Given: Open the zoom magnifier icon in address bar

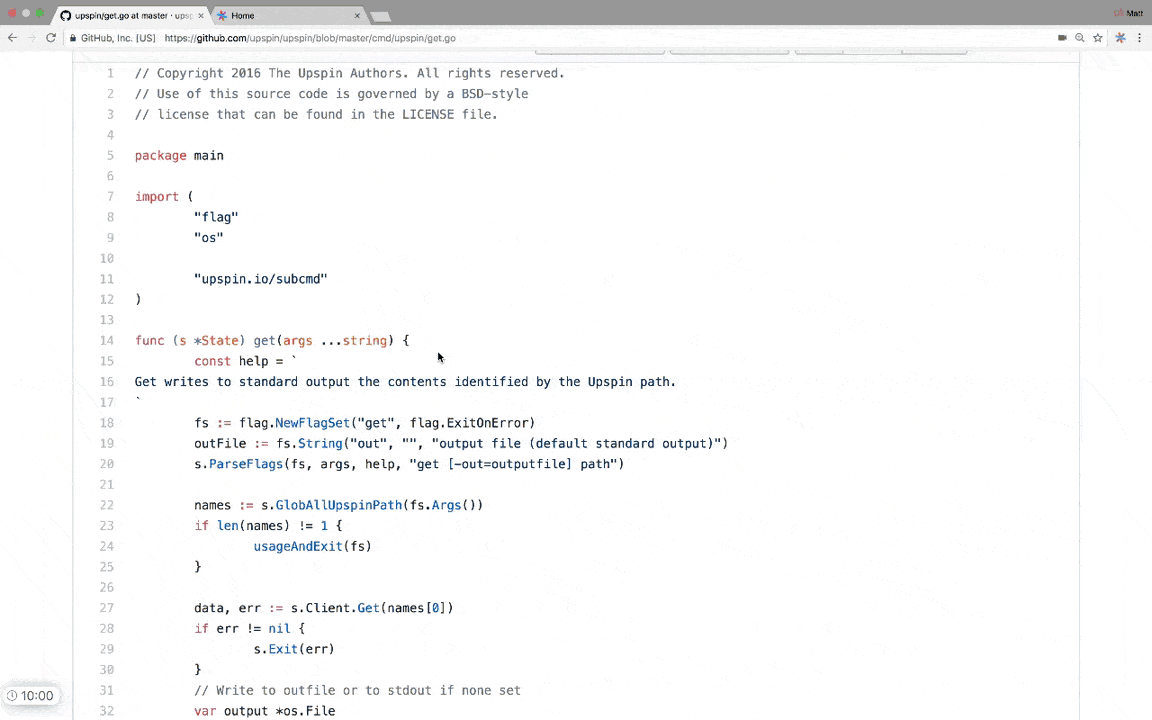Looking at the screenshot, I should [x=1080, y=38].
